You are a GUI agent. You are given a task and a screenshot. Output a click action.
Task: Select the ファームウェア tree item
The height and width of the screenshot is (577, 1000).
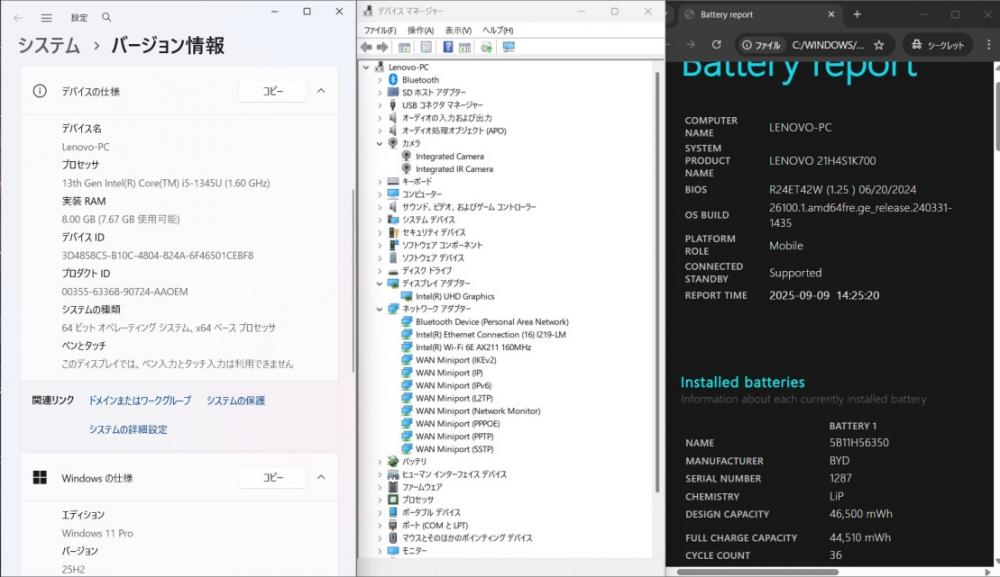(x=422, y=487)
